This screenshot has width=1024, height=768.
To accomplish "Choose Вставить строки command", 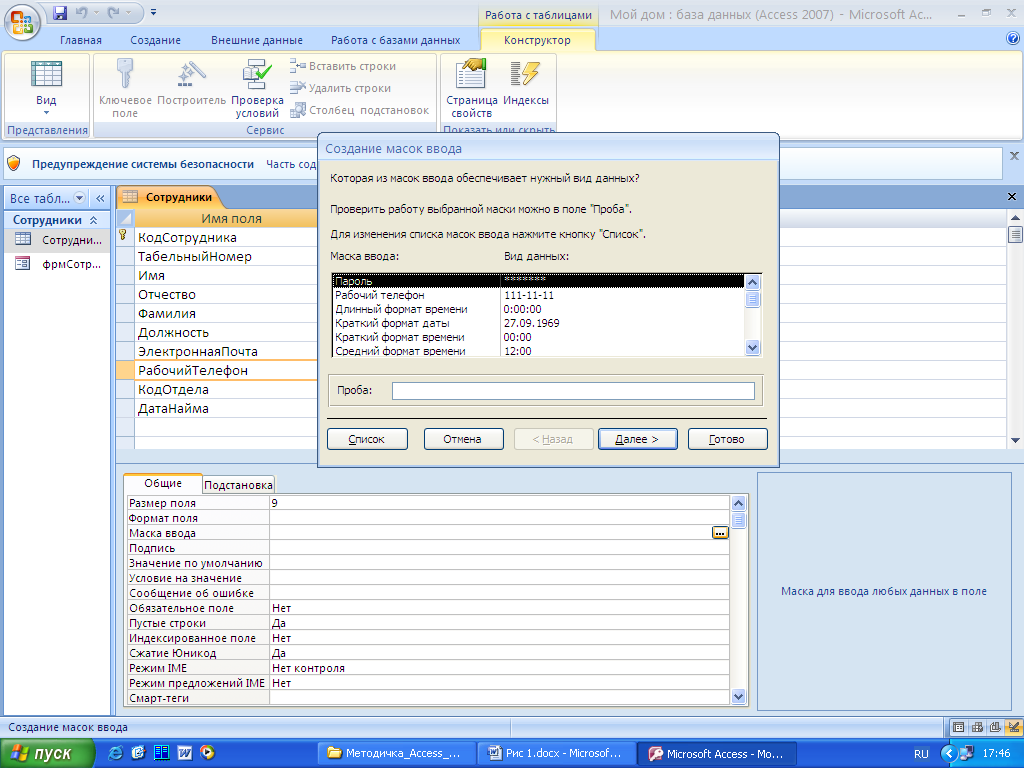I will pyautogui.click(x=344, y=66).
